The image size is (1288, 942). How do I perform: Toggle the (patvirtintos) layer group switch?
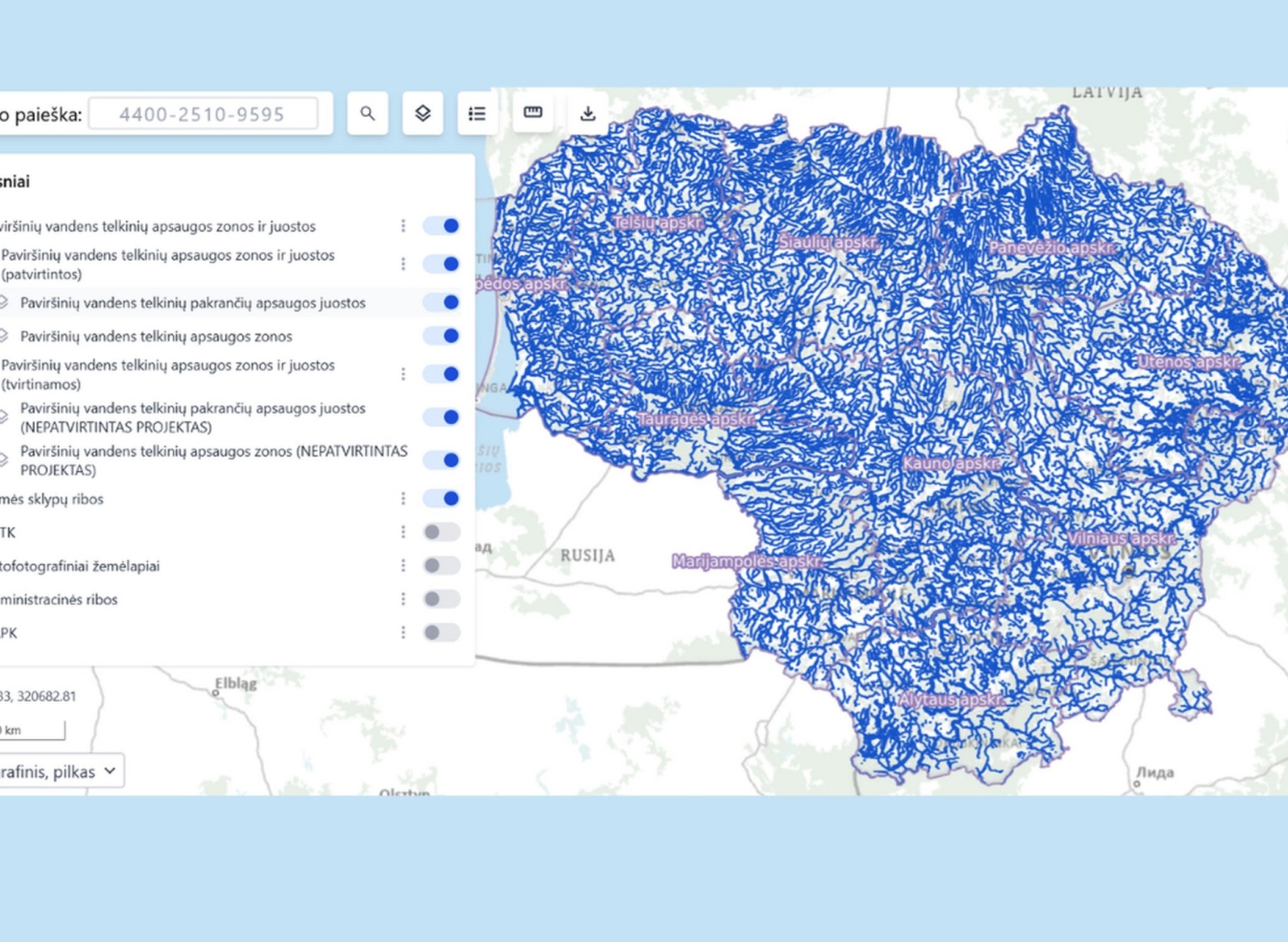coord(441,263)
